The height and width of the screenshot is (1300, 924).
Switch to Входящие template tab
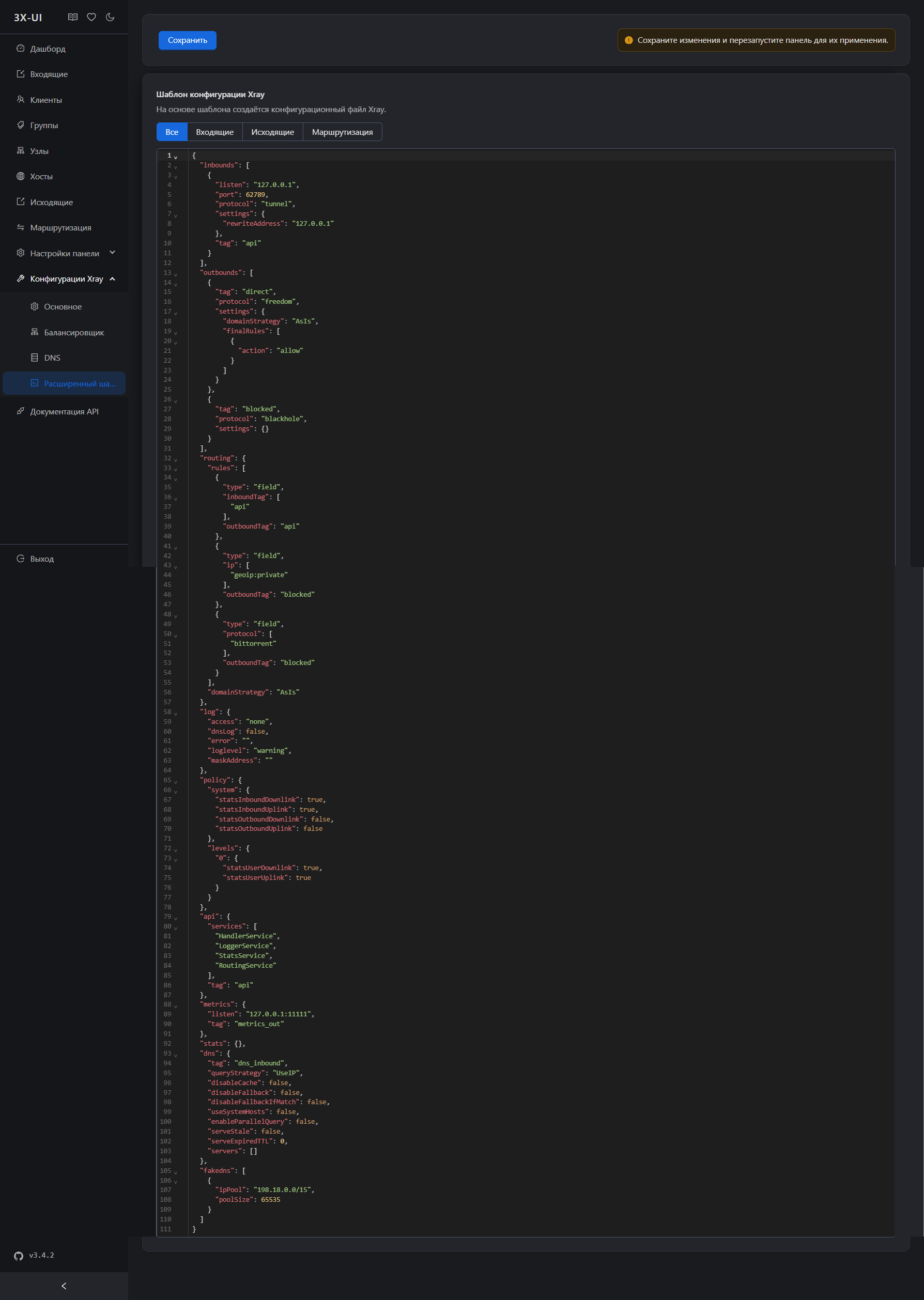pos(215,132)
